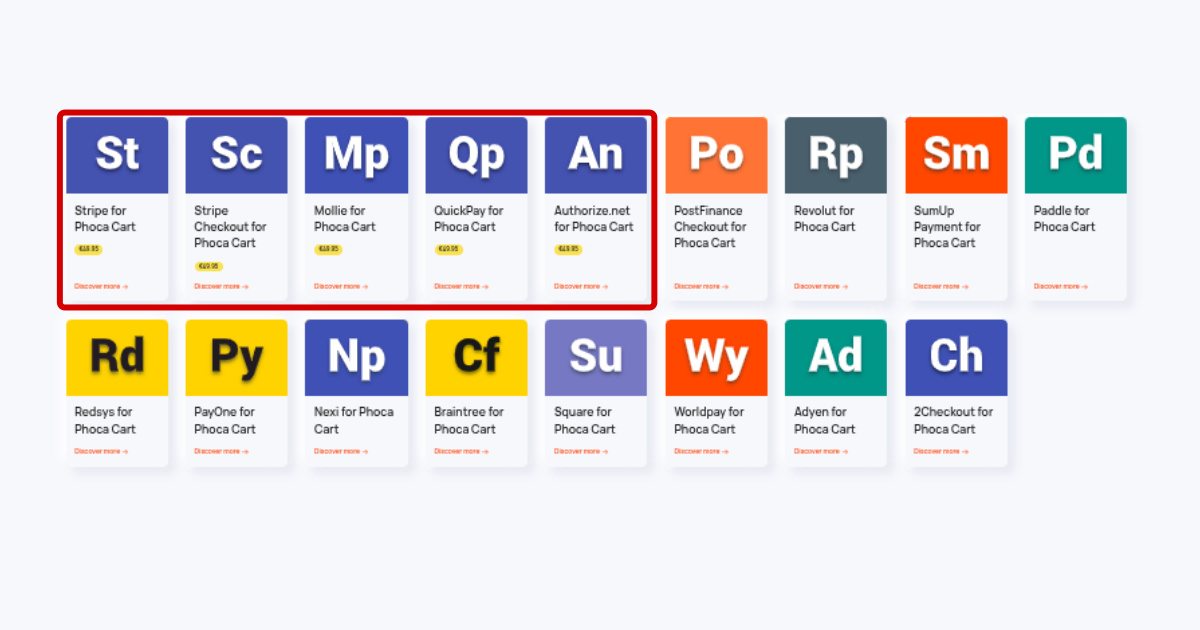Select the price badge under Authorize.net
The image size is (1200, 630).
(x=568, y=250)
